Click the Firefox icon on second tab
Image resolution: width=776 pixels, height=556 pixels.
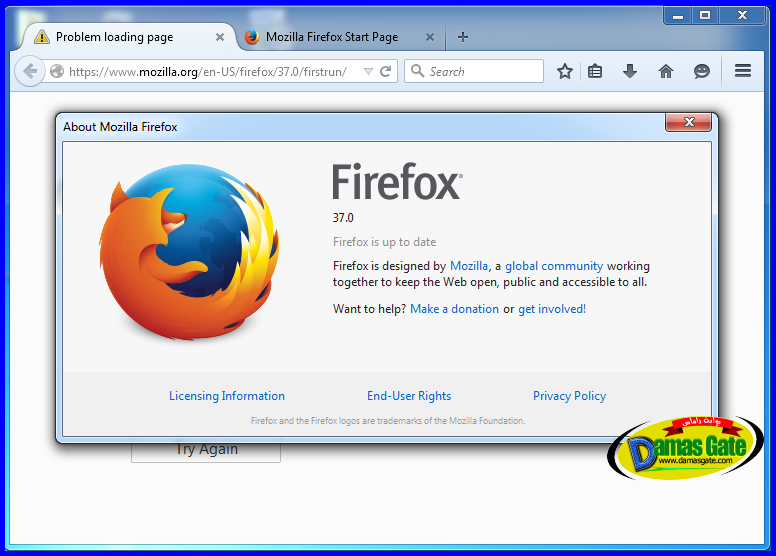click(x=252, y=37)
